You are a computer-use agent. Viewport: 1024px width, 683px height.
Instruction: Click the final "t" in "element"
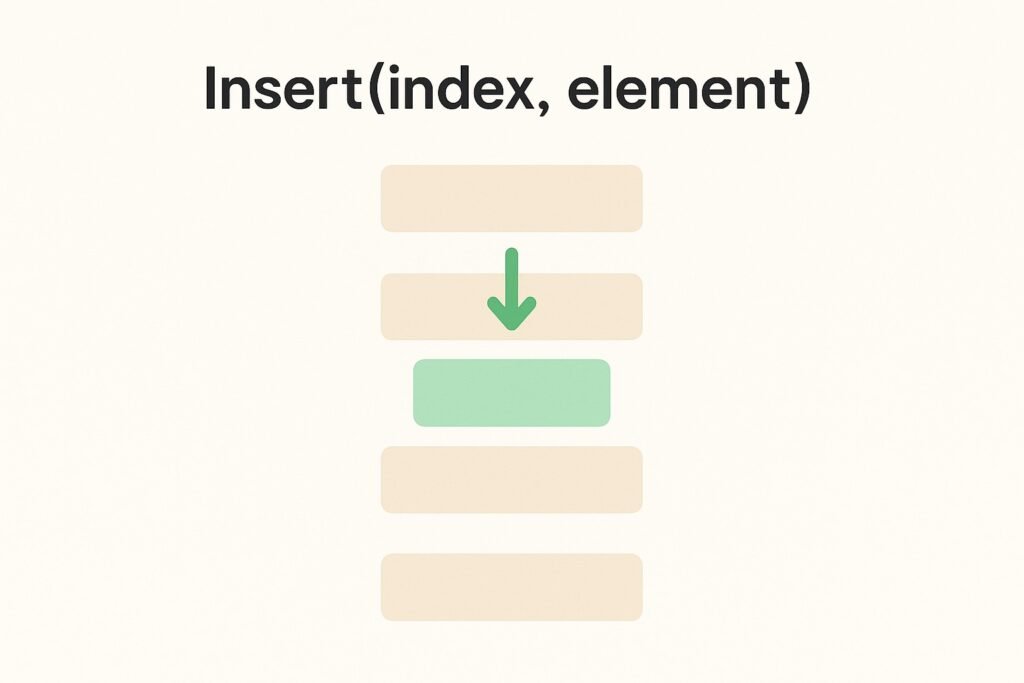click(781, 90)
